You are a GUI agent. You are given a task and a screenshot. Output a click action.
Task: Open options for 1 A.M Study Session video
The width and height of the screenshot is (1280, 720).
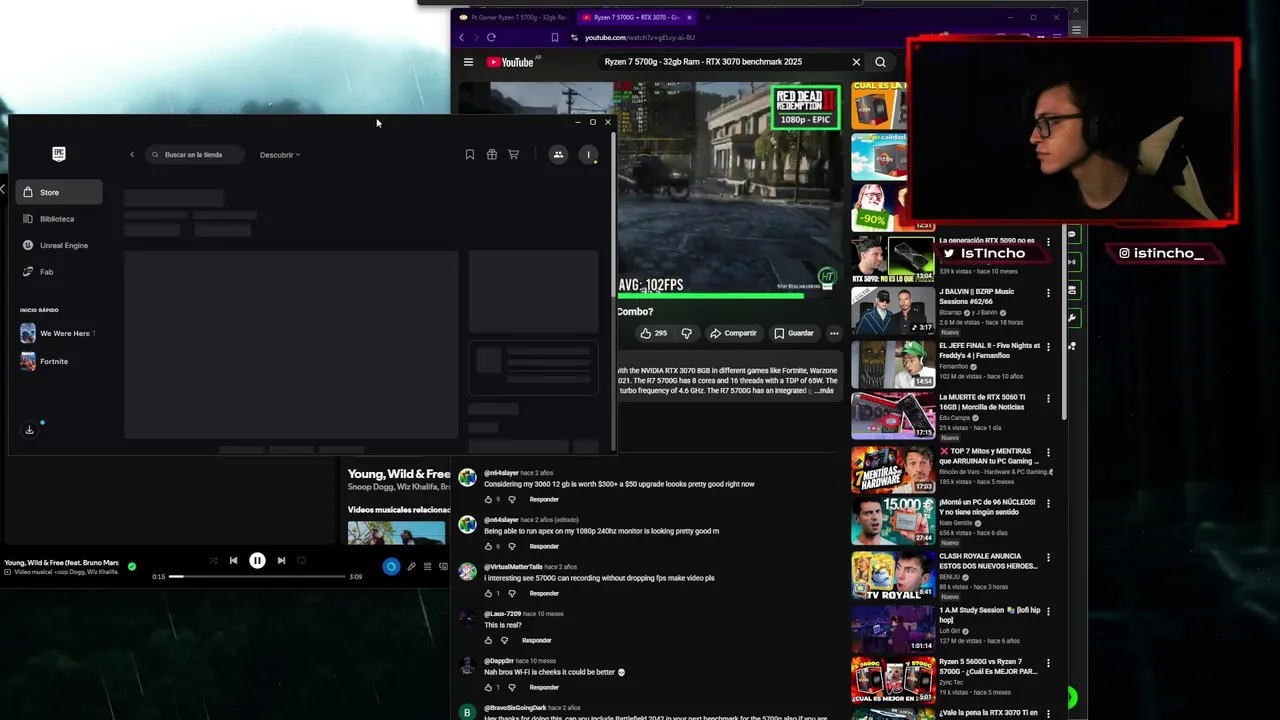[1048, 611]
